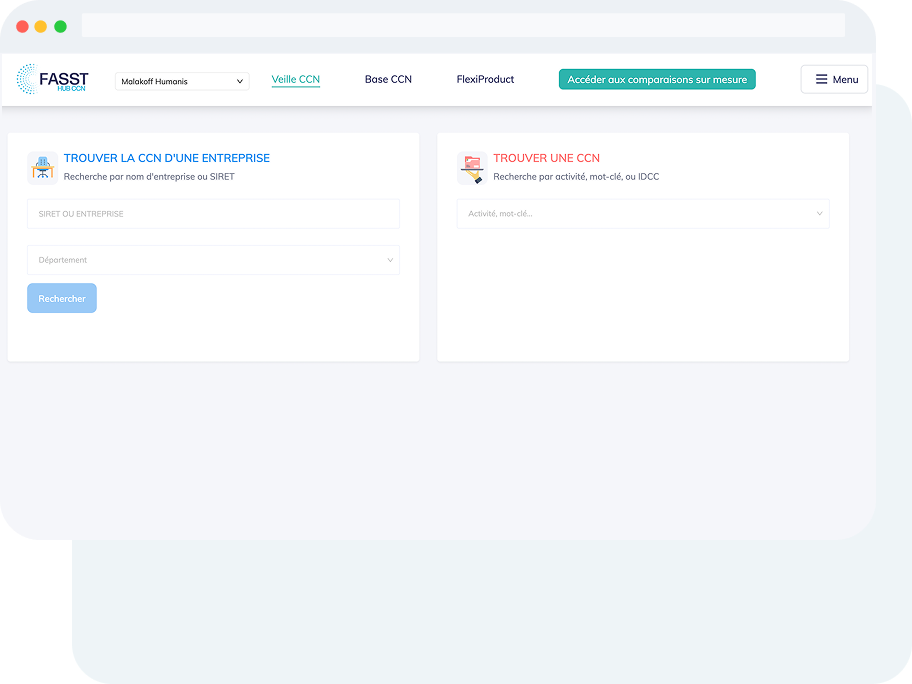This screenshot has height=684, width=912.
Task: Focus the SIRET OU ENTREPRISE input field
Action: (213, 214)
